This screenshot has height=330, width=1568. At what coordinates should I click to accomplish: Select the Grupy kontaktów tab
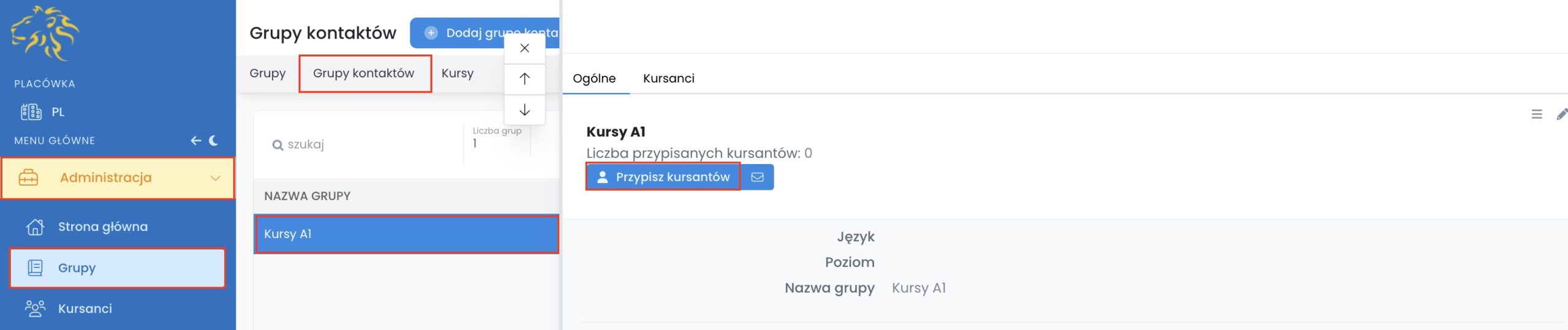[364, 73]
